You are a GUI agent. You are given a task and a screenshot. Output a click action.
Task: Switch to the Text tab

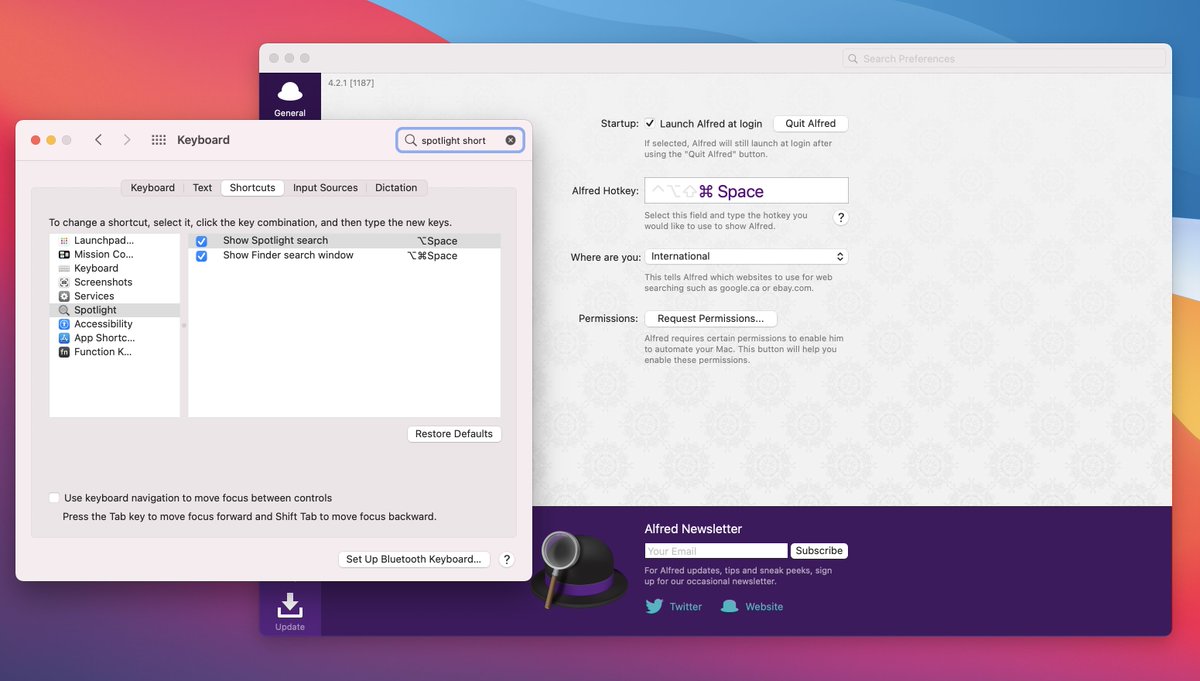click(202, 188)
